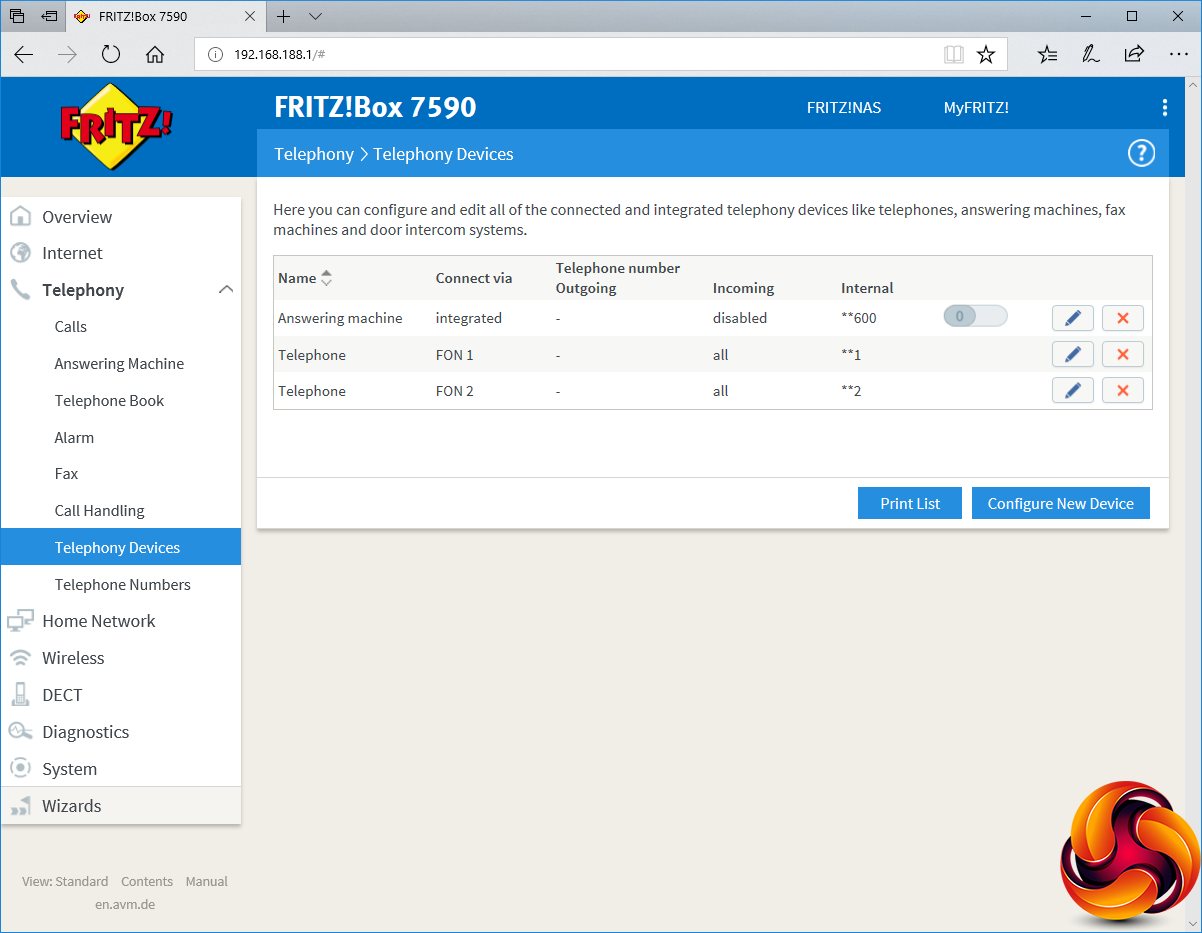Screen dimensions: 1202x933
Task: Open the three-dot menu in FRITZ!Box header
Action: coord(1164,107)
